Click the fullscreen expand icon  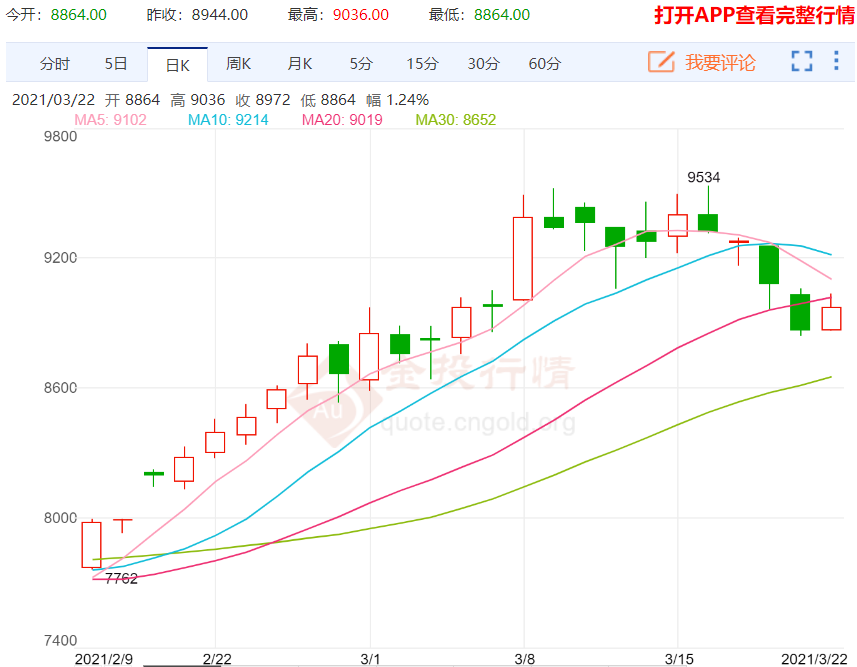point(801,62)
